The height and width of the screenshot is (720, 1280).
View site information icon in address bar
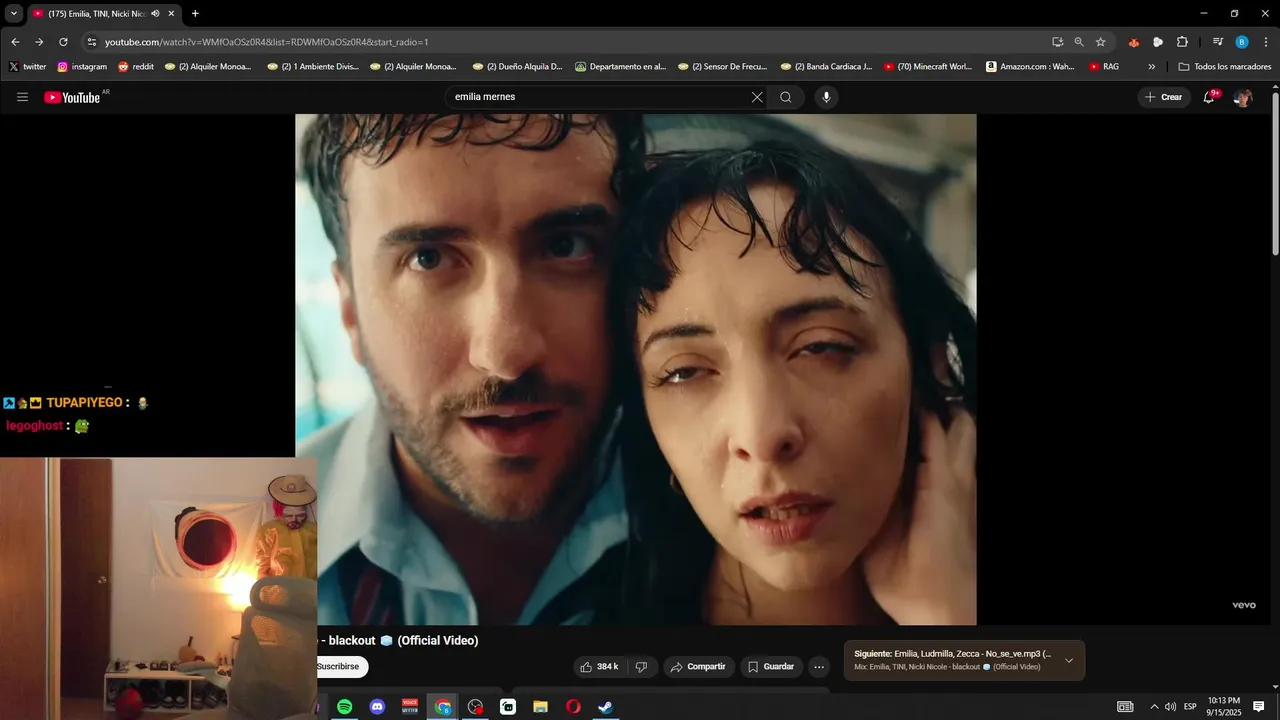pyautogui.click(x=91, y=42)
